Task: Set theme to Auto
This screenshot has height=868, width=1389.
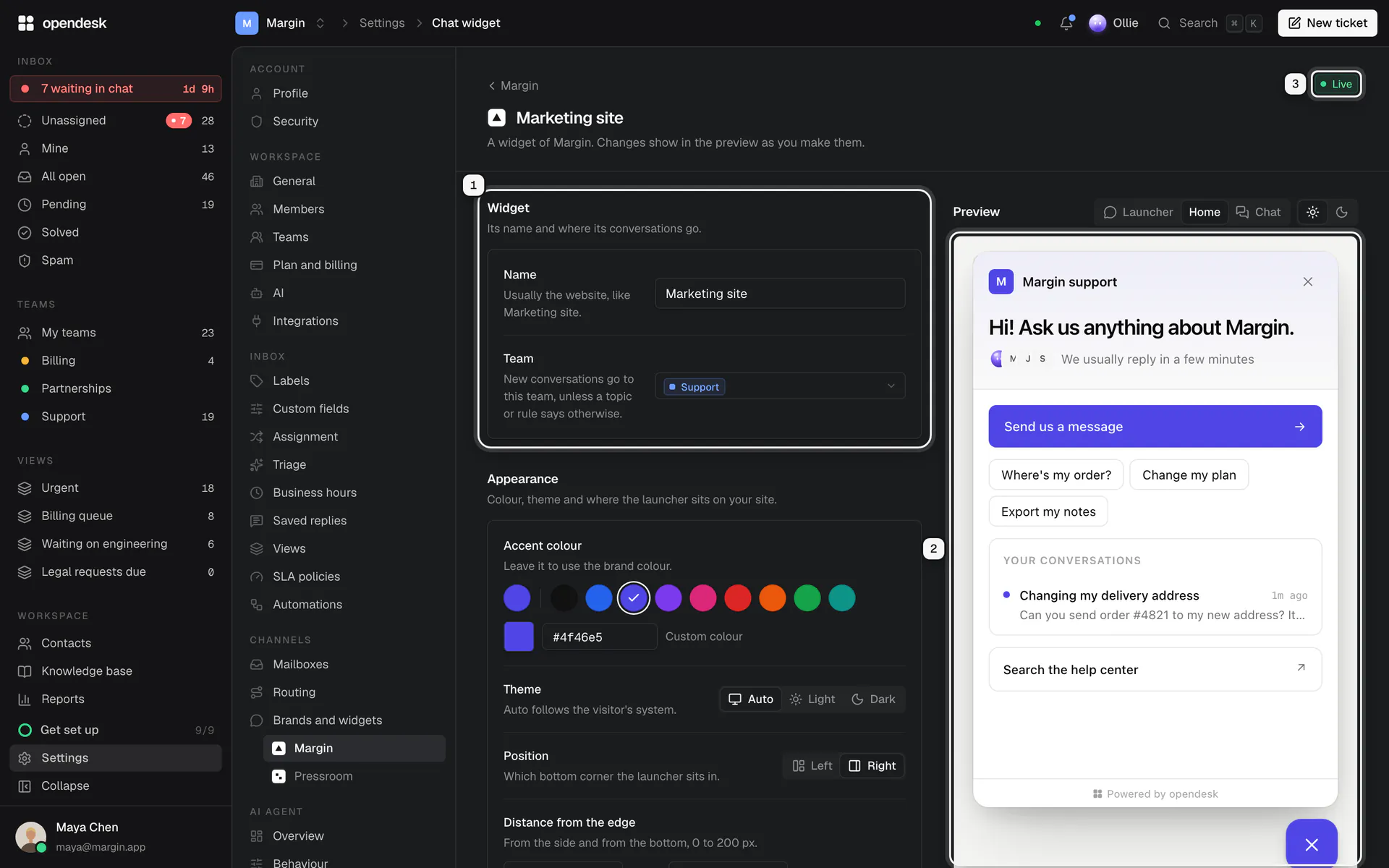Action: tap(750, 699)
